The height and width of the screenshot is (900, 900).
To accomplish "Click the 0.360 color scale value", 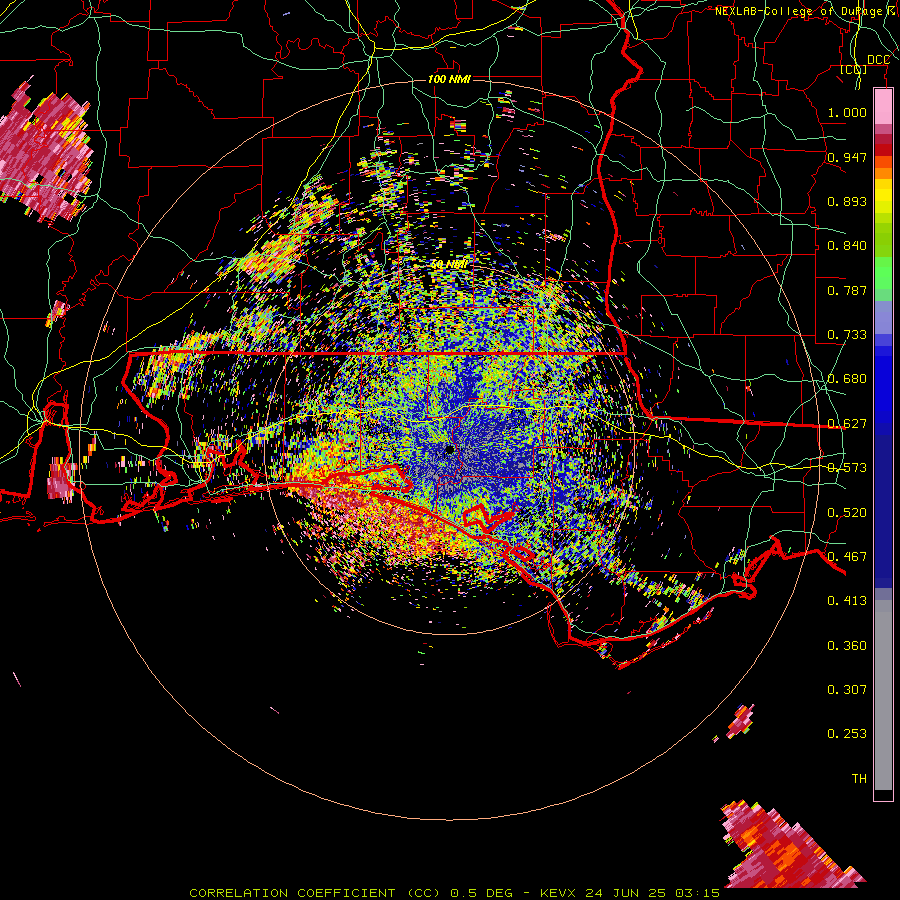I will click(x=847, y=646).
